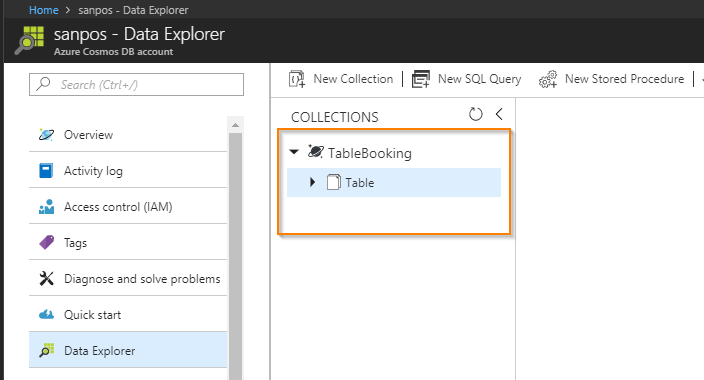Collapse the Collections pane with the chevron
This screenshot has height=380, width=704.
point(499,114)
